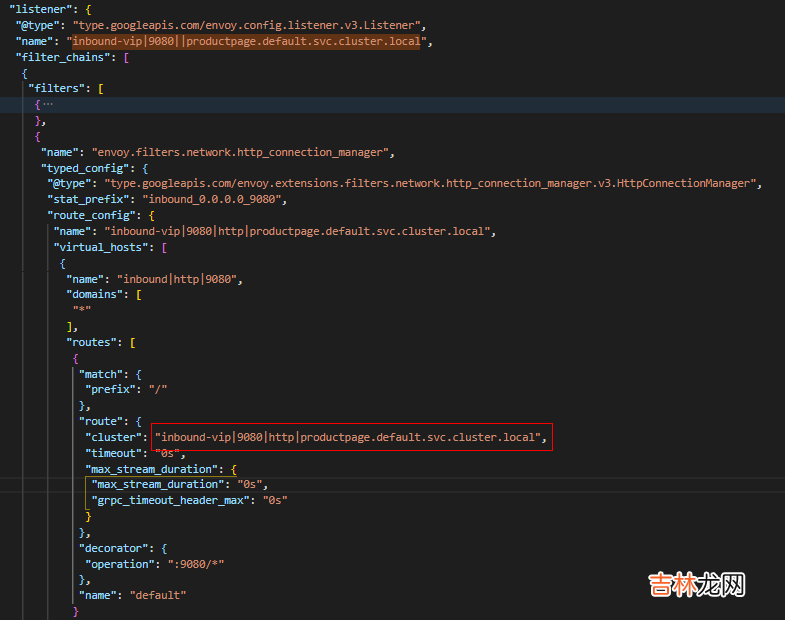Click the "listener" key on first line
785x620 pixels.
click(x=39, y=7)
